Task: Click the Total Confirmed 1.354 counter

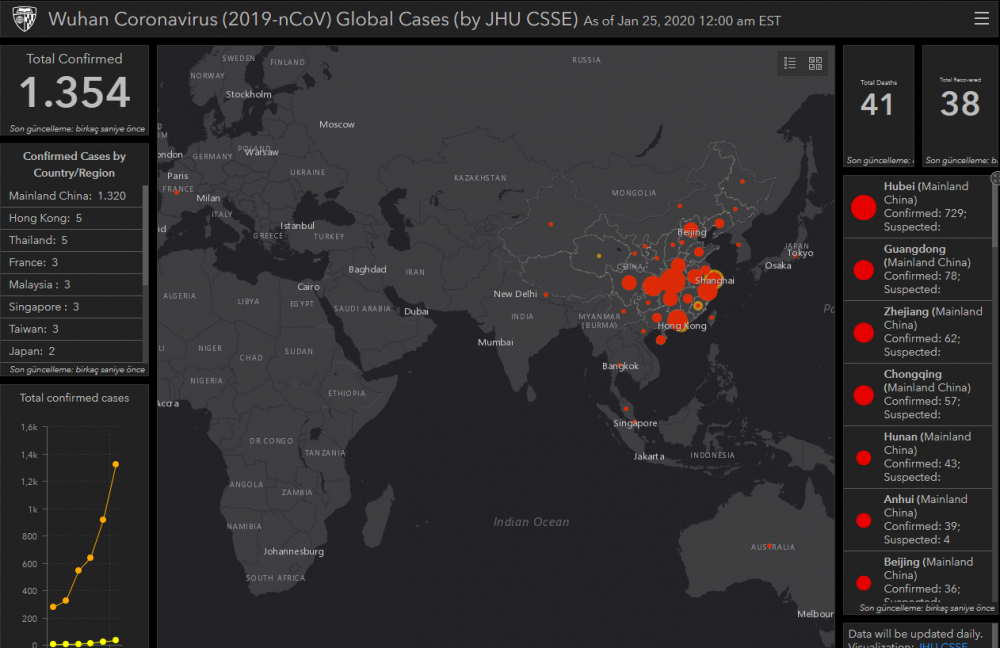Action: 75,92
